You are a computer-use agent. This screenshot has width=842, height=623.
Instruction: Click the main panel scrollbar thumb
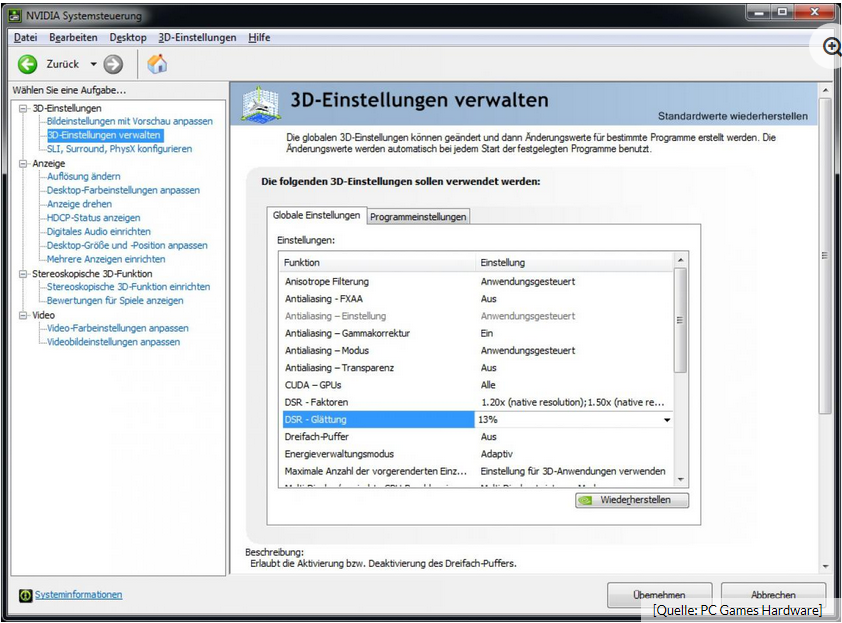tap(824, 256)
